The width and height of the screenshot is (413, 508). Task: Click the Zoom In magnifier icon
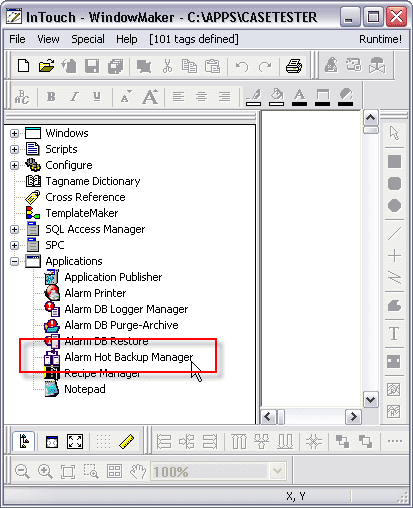tap(45, 471)
